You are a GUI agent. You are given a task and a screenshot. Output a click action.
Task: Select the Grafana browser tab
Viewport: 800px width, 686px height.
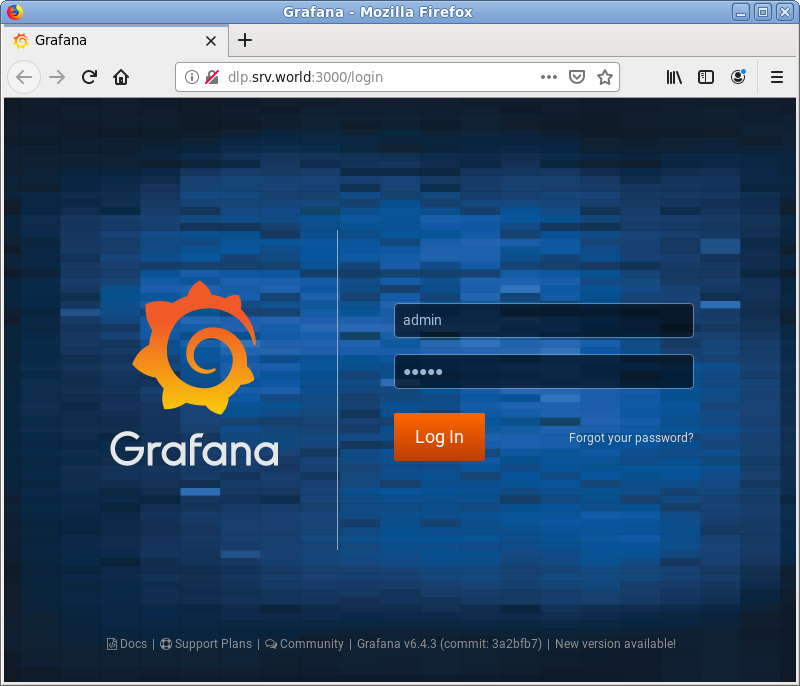(114, 40)
